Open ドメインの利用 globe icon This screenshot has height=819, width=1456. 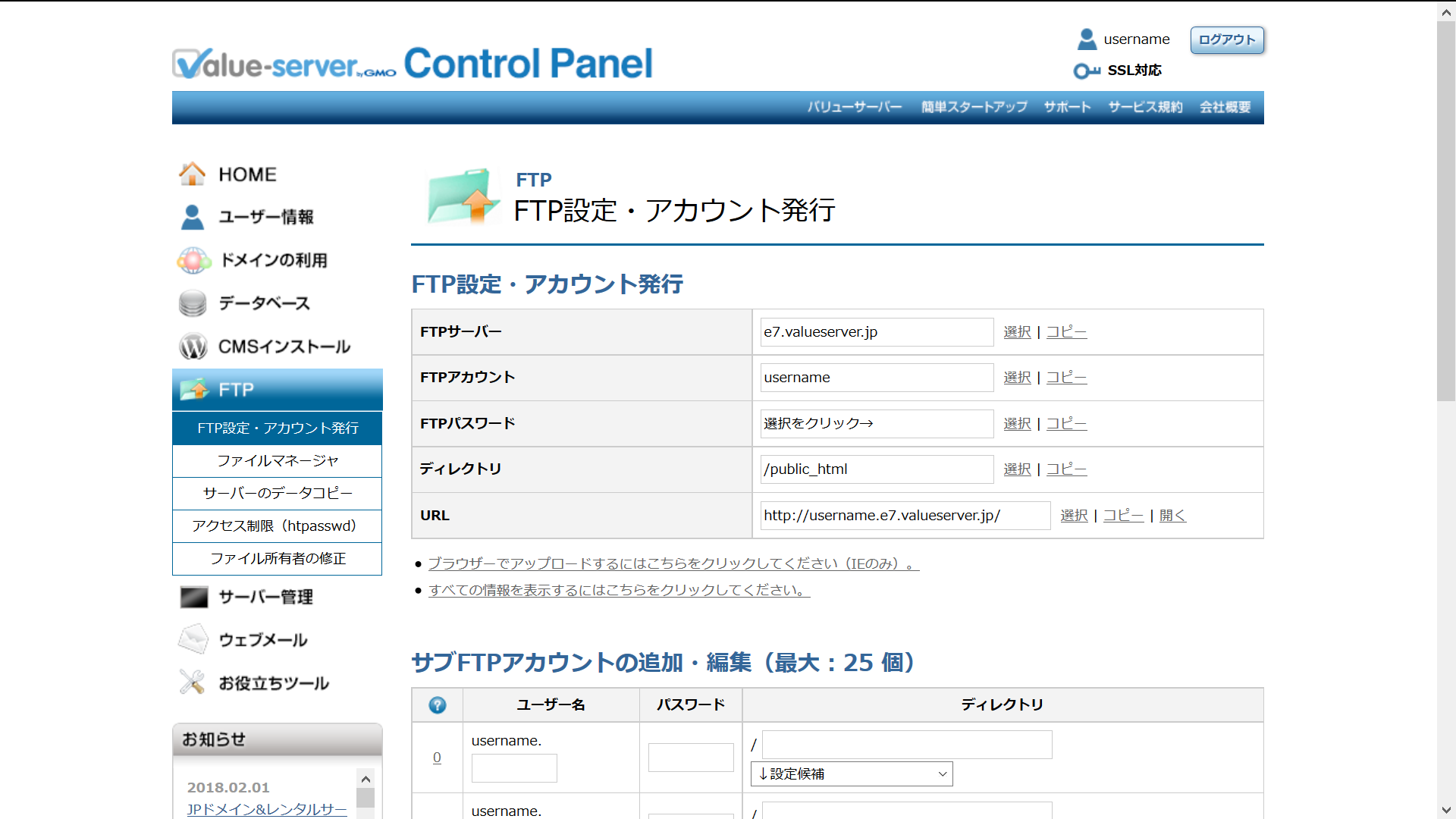click(193, 260)
